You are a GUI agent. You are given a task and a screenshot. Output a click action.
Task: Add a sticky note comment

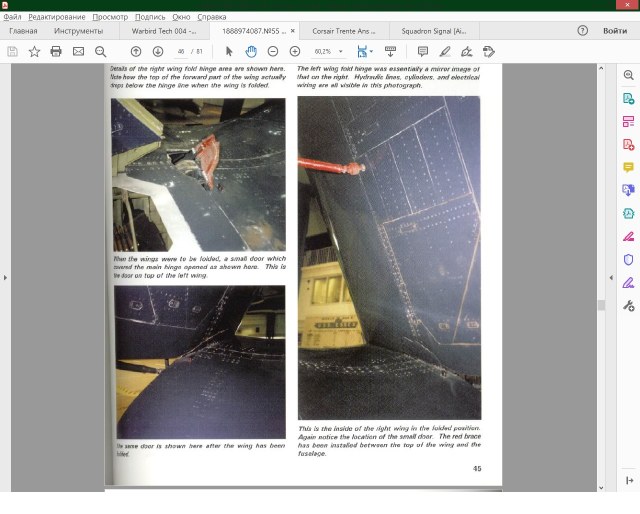[422, 51]
